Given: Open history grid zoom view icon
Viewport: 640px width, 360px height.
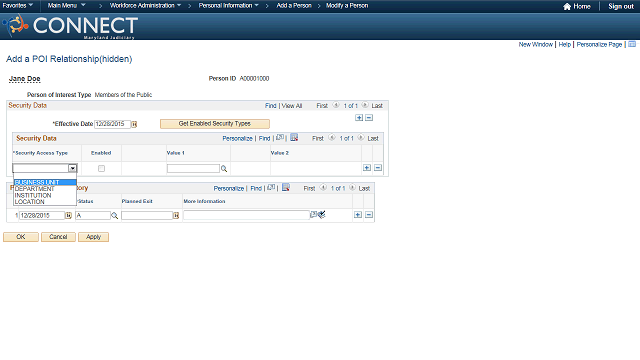Looking at the screenshot, I should [271, 187].
